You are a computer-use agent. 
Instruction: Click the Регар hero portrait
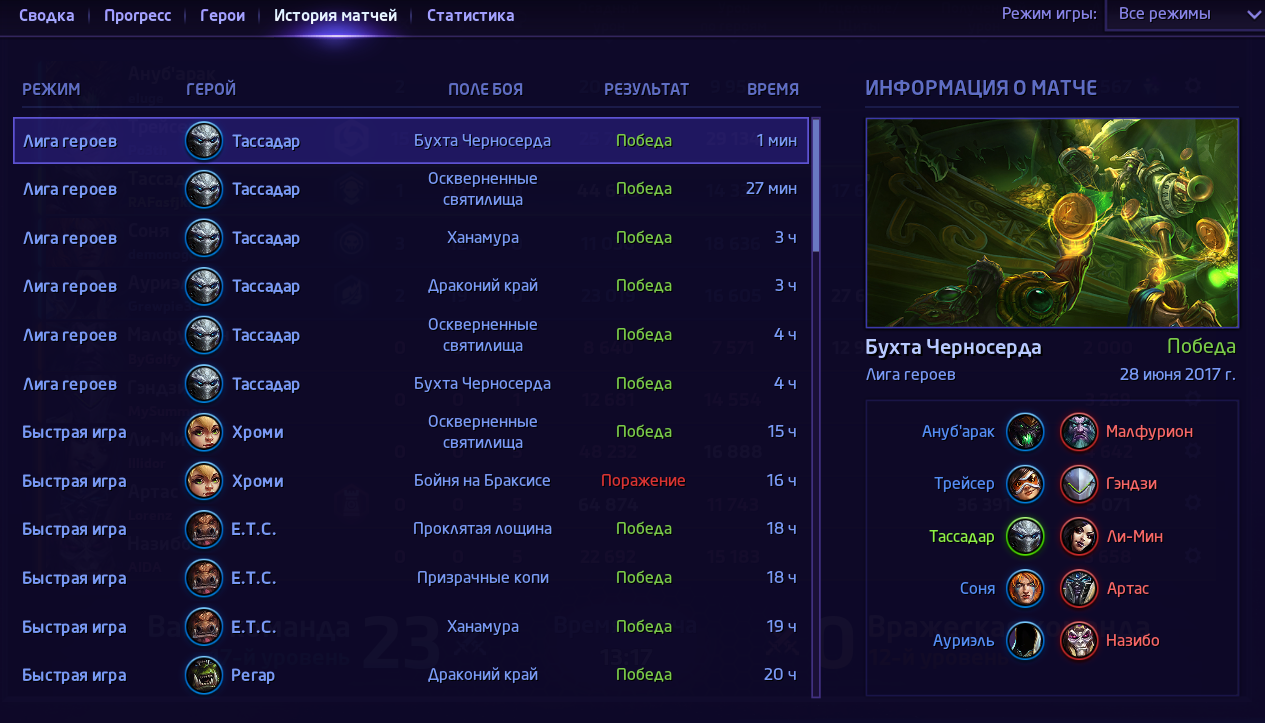(204, 675)
